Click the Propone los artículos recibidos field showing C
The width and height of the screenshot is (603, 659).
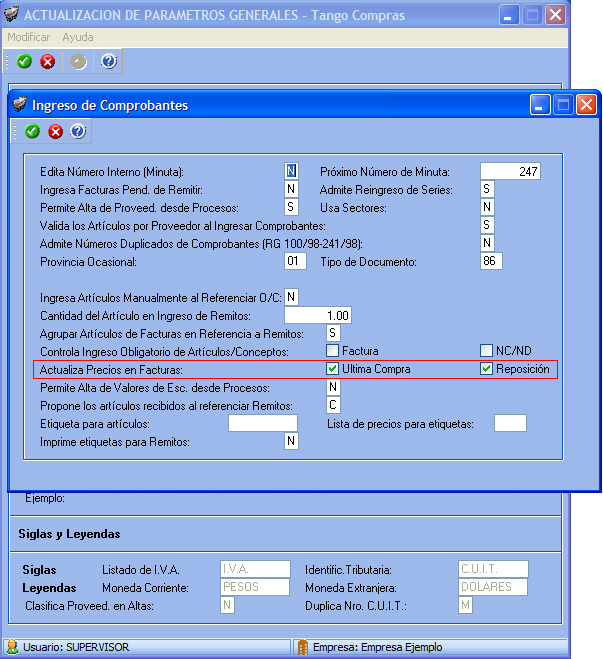tap(333, 405)
